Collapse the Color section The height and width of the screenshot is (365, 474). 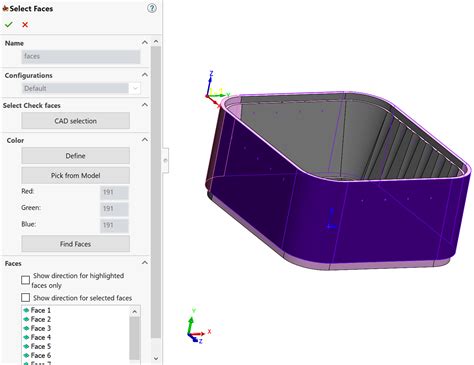click(x=145, y=140)
